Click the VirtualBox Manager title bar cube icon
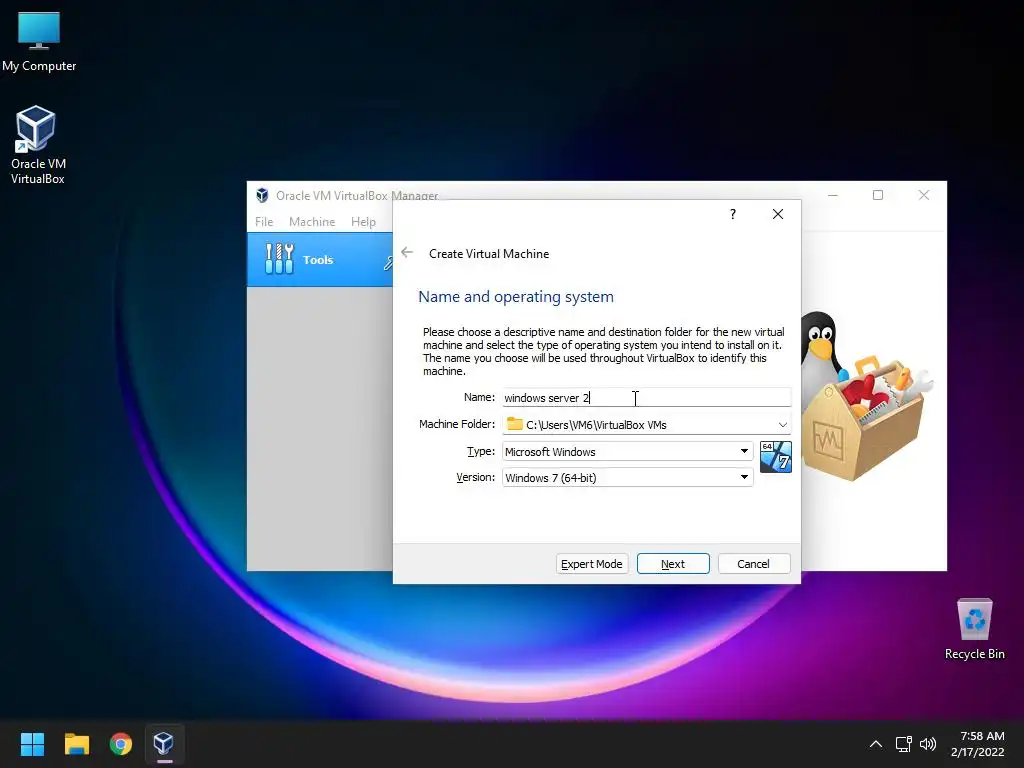Screen dimensions: 1024x768 (x=263, y=195)
